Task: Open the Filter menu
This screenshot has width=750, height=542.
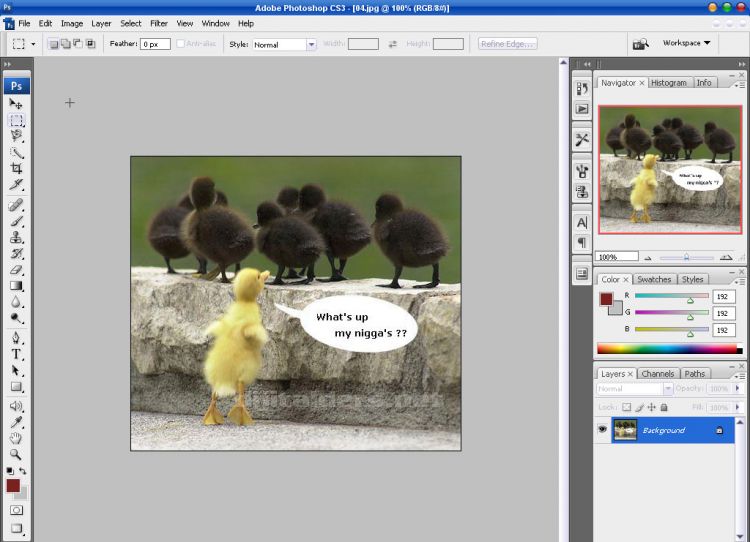Action: [x=159, y=23]
